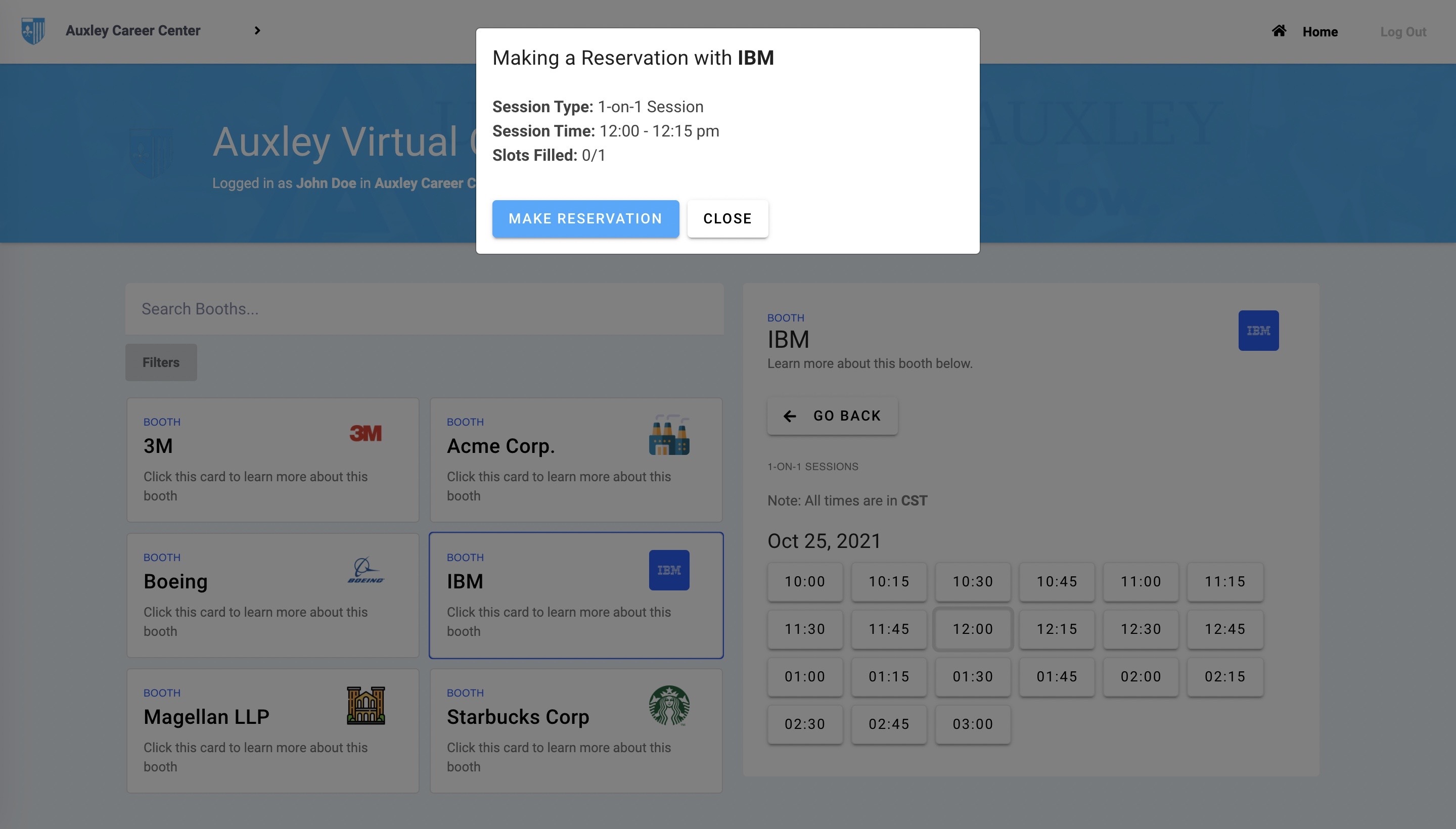Select the 02:30 time slot
Screen dimensions: 1456x829
(805, 725)
